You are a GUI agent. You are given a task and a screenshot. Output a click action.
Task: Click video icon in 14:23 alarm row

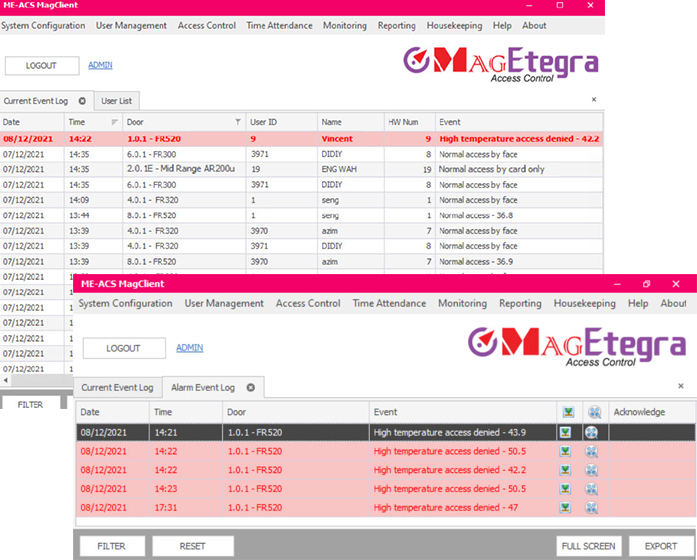pyautogui.click(x=591, y=489)
